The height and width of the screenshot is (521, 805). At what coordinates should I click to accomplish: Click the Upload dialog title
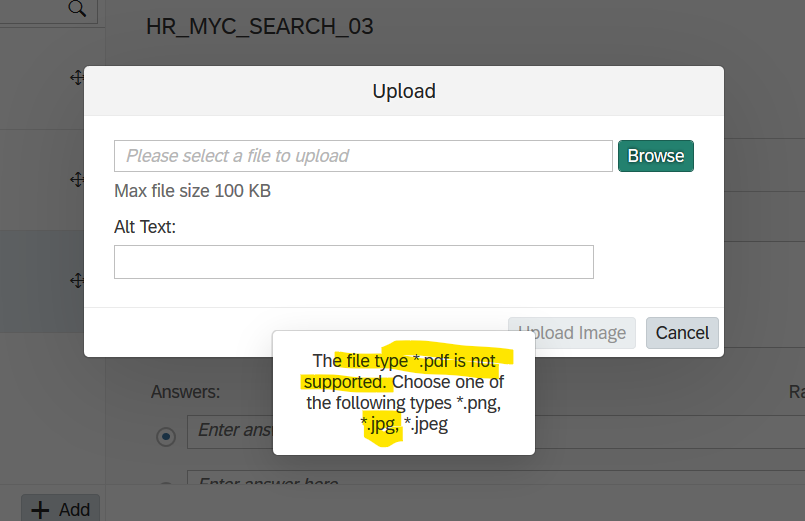pos(404,91)
